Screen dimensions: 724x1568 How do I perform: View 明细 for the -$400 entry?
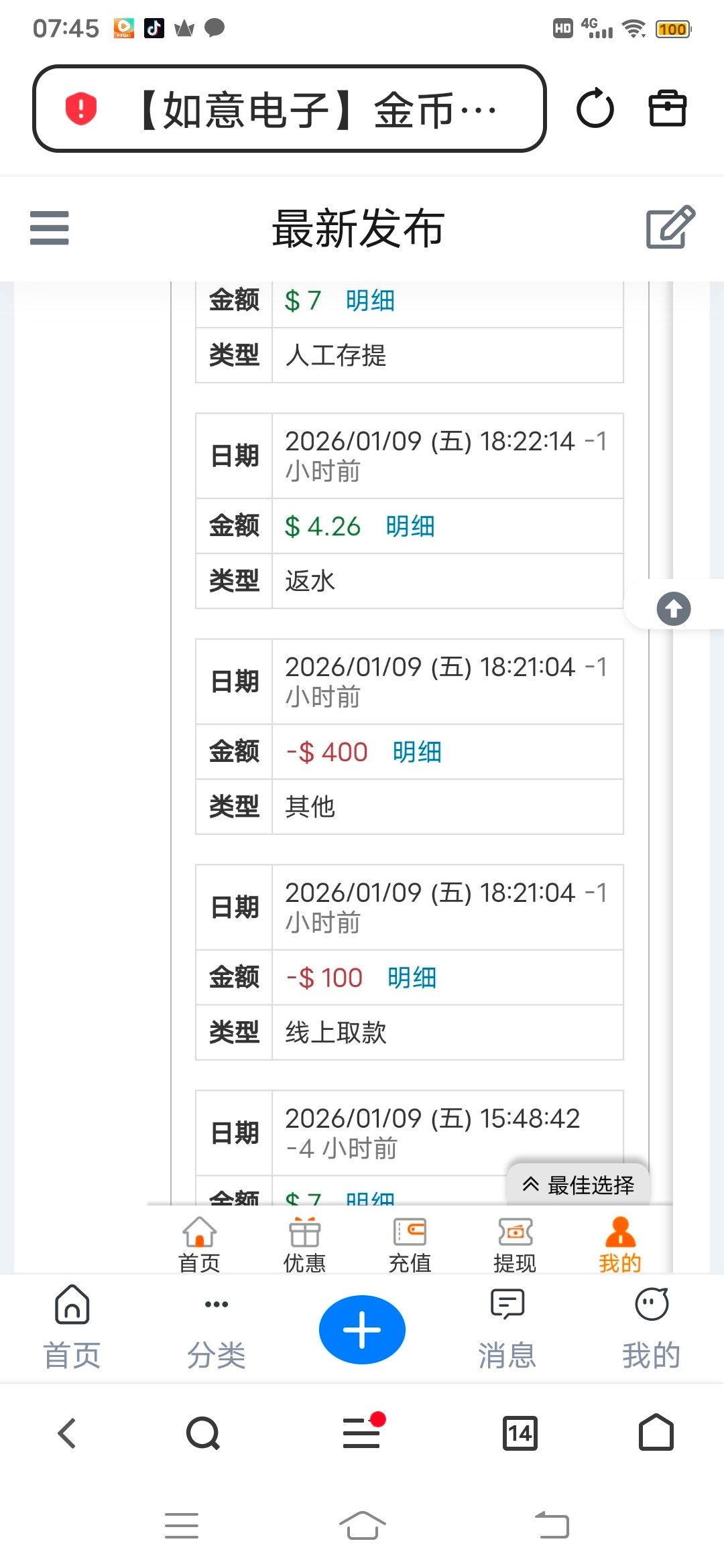417,753
